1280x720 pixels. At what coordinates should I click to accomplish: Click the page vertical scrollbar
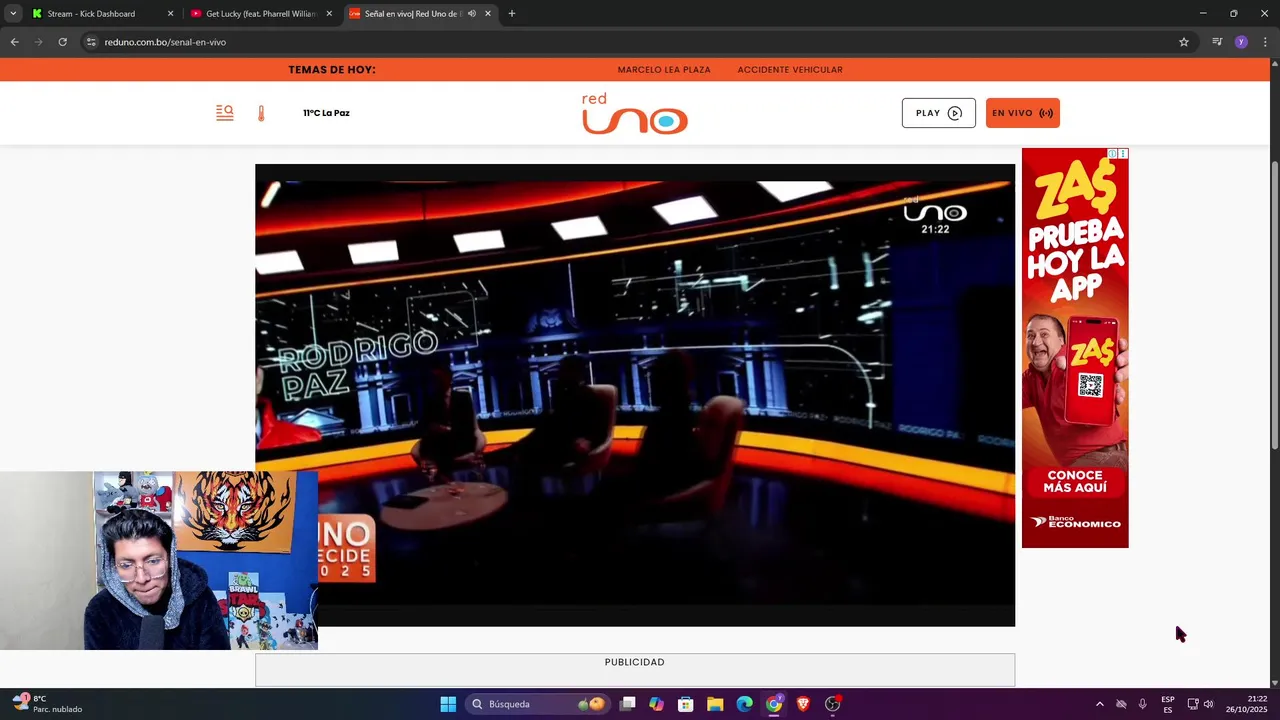(1274, 305)
